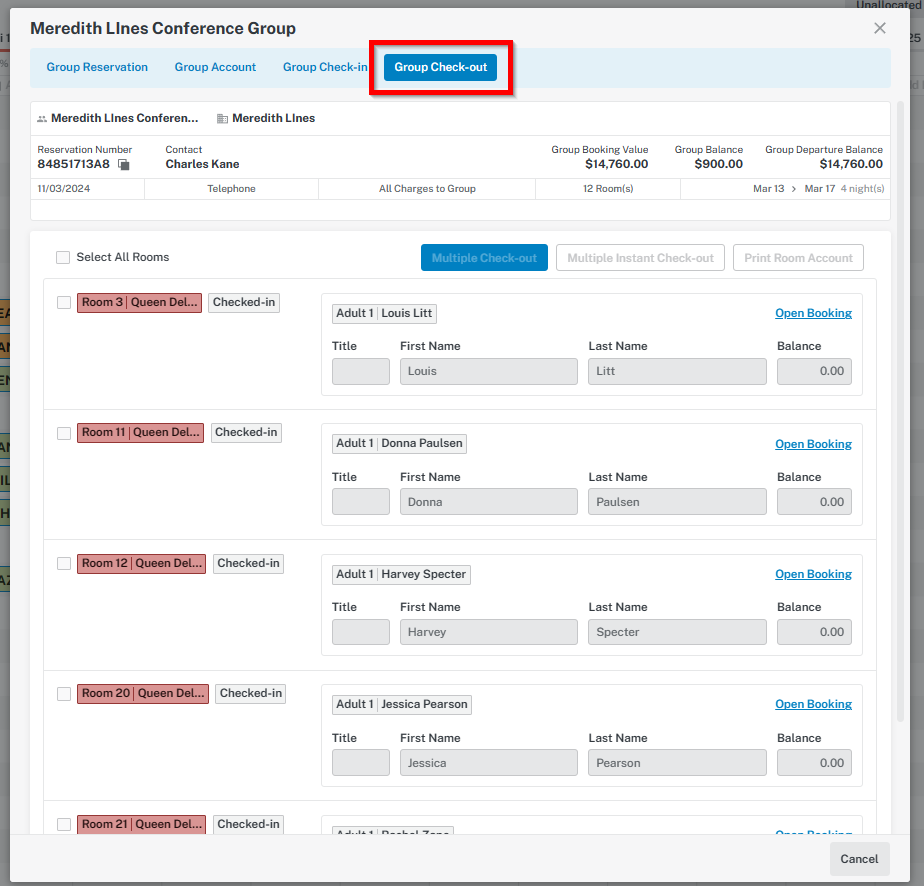Image resolution: width=924 pixels, height=886 pixels.
Task: Click the Telephone booking source cell
Action: point(232,189)
